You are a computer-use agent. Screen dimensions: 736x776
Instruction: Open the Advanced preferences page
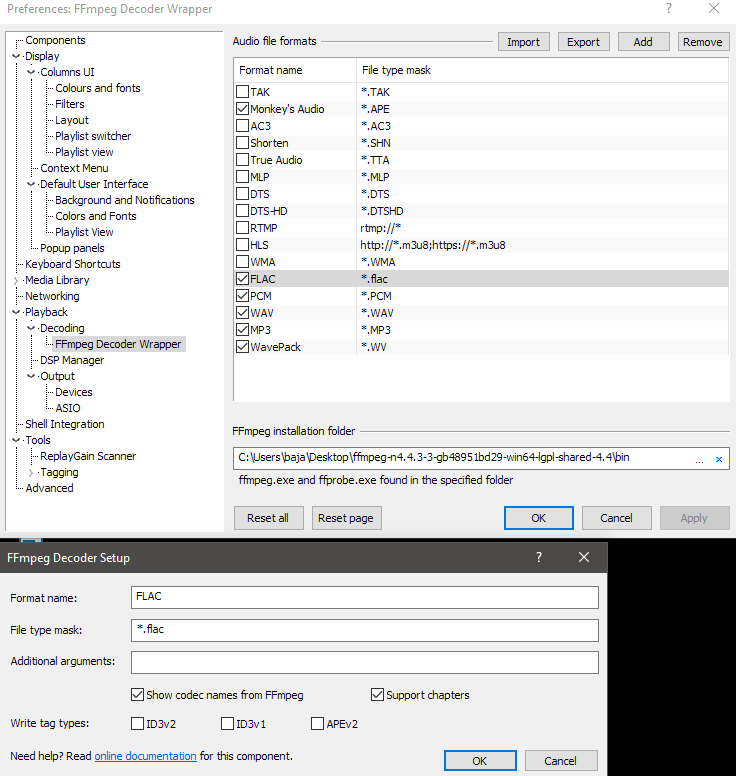[x=49, y=488]
